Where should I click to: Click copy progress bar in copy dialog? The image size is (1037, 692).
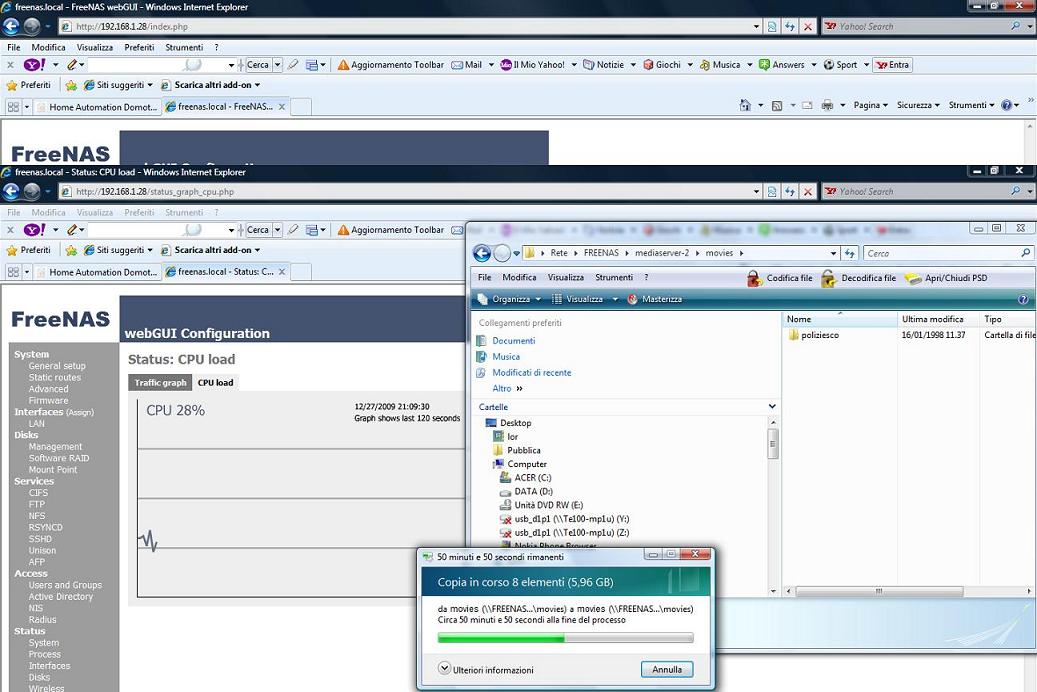point(565,638)
